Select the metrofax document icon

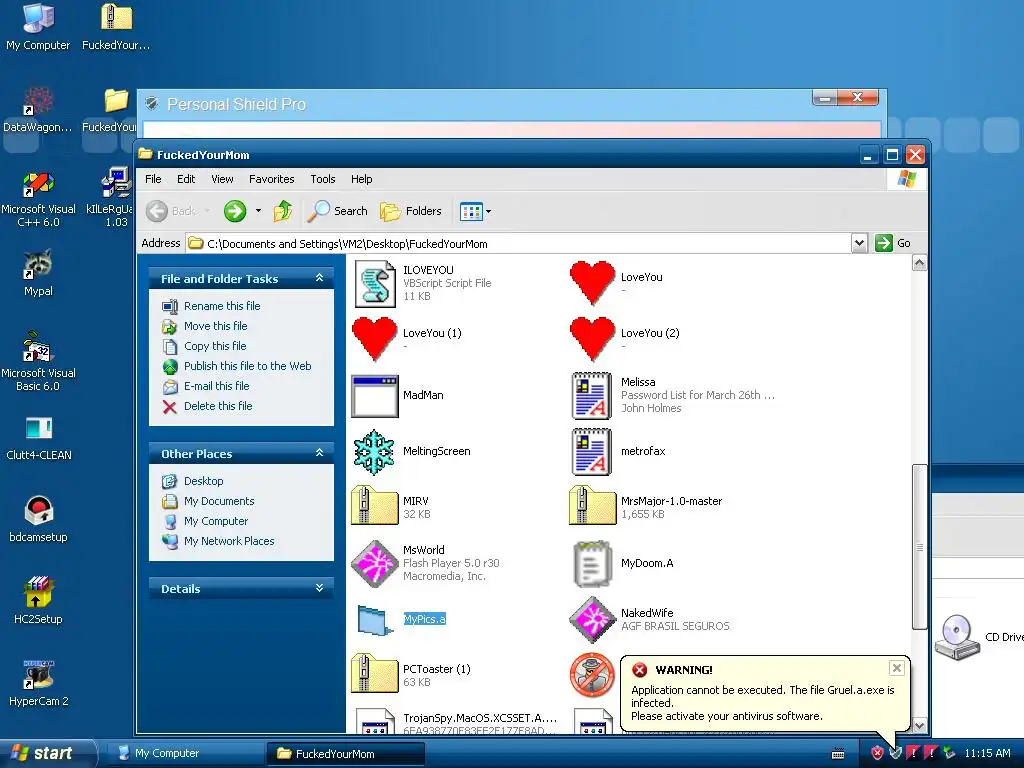[x=592, y=451]
